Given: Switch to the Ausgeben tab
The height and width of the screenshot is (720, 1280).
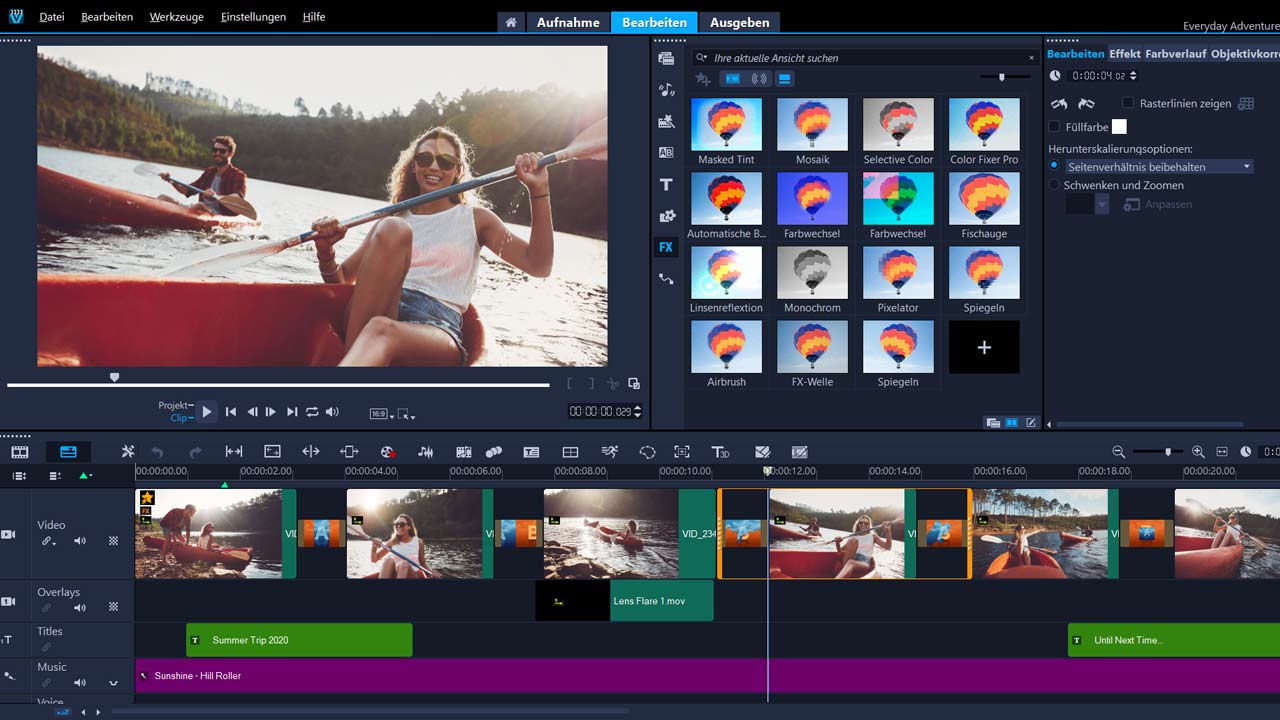Looking at the screenshot, I should click(739, 22).
